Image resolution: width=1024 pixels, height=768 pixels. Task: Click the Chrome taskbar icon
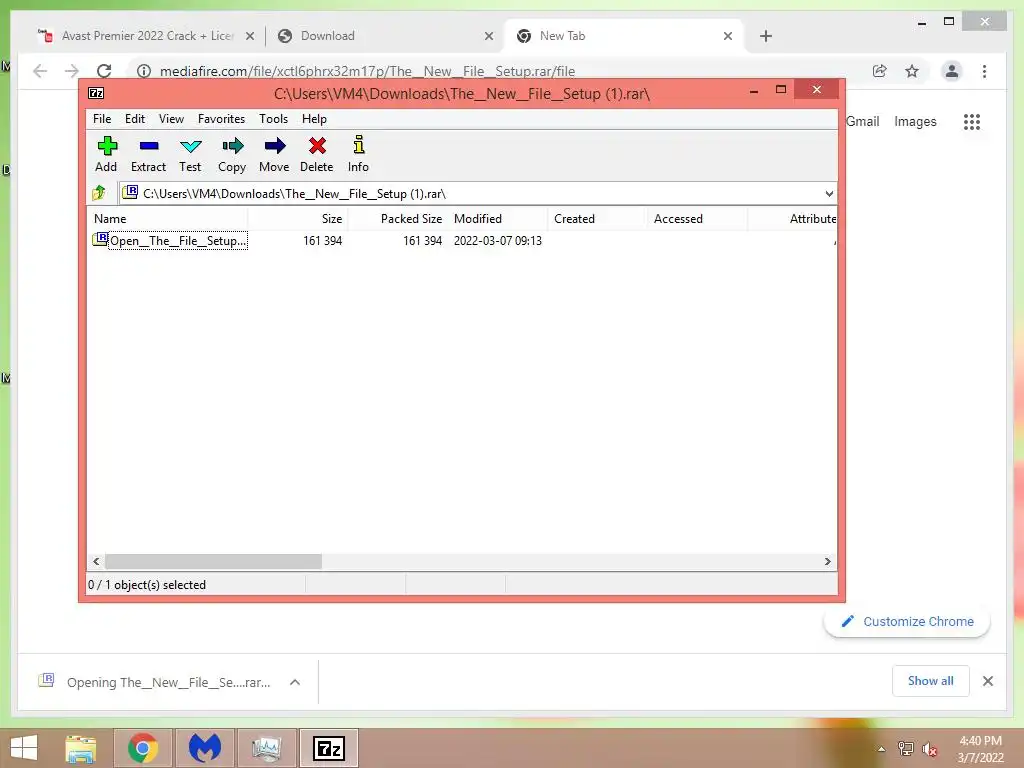142,748
